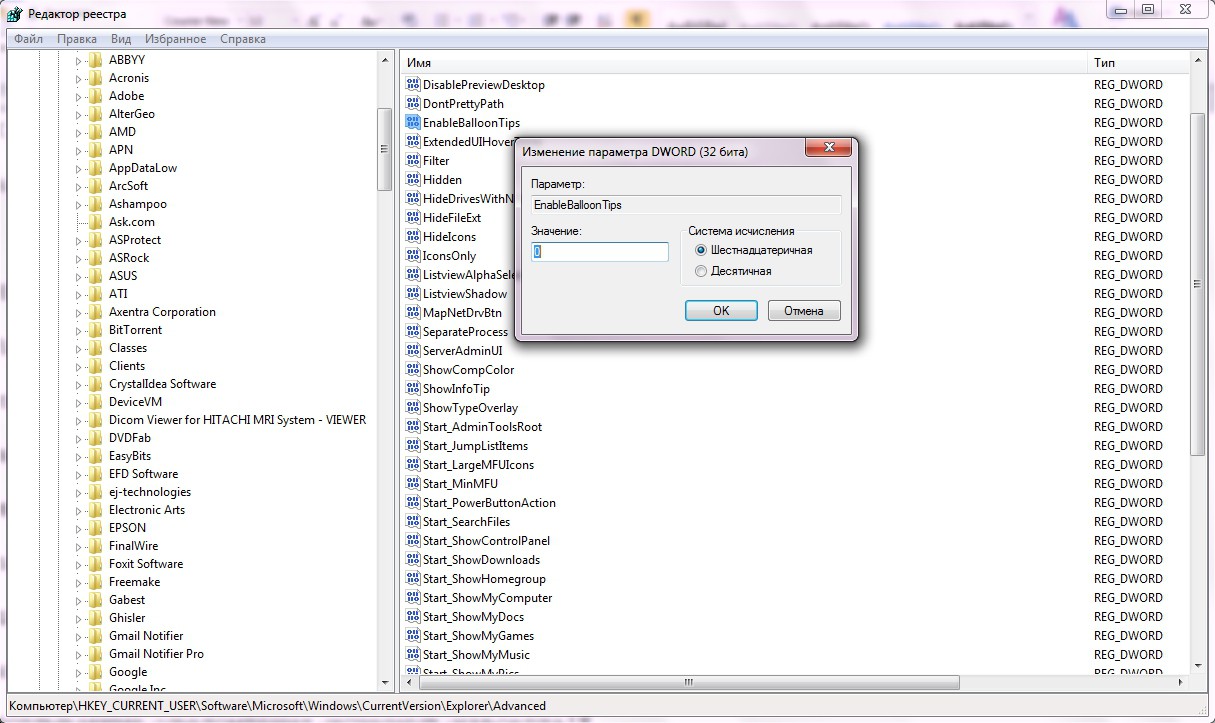
Task: Select the Шестнадцатеричная radio button
Action: (701, 251)
